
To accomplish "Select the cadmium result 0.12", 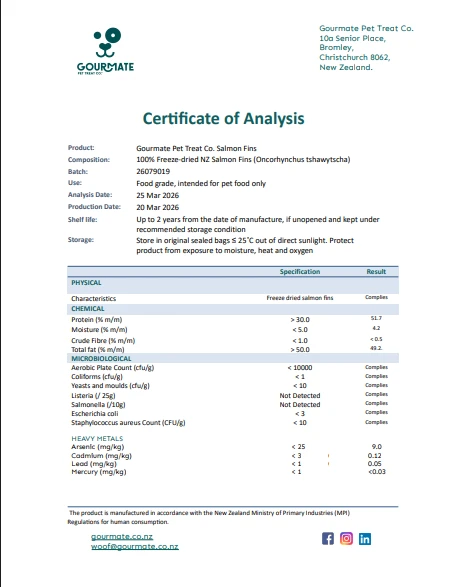I will pyautogui.click(x=375, y=456).
